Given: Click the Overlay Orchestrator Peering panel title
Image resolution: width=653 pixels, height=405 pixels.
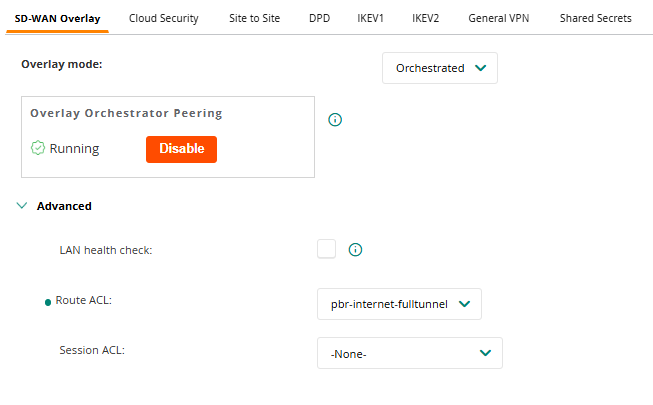Looking at the screenshot, I should point(126,113).
